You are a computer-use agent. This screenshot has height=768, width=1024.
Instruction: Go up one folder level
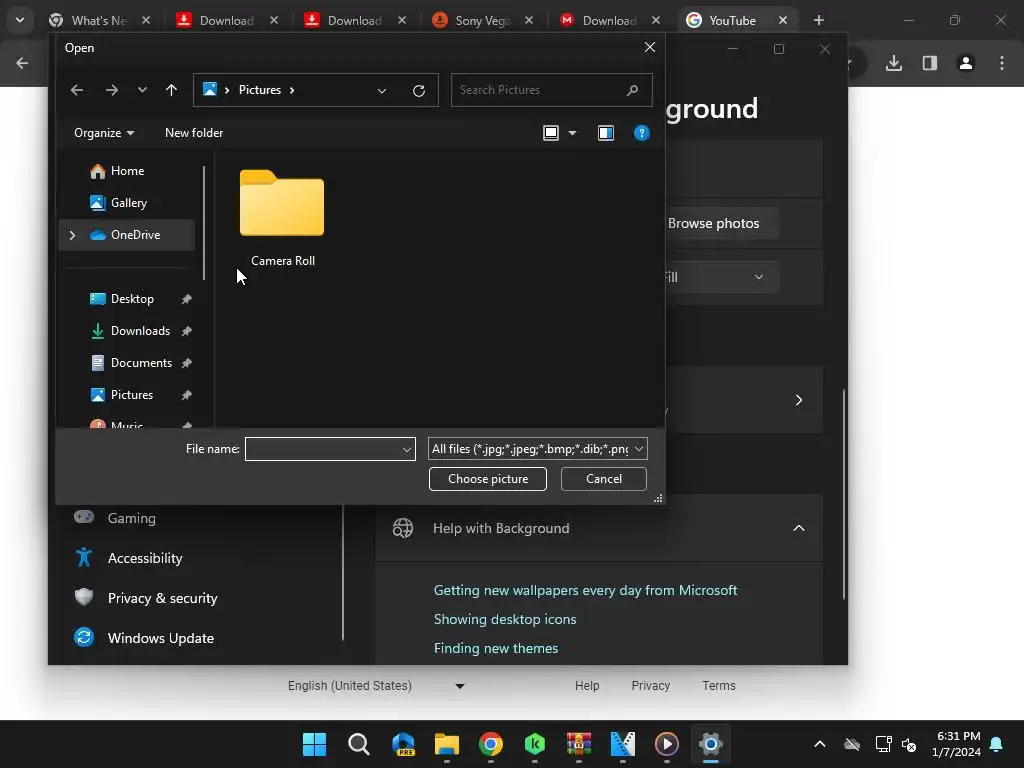(x=171, y=90)
